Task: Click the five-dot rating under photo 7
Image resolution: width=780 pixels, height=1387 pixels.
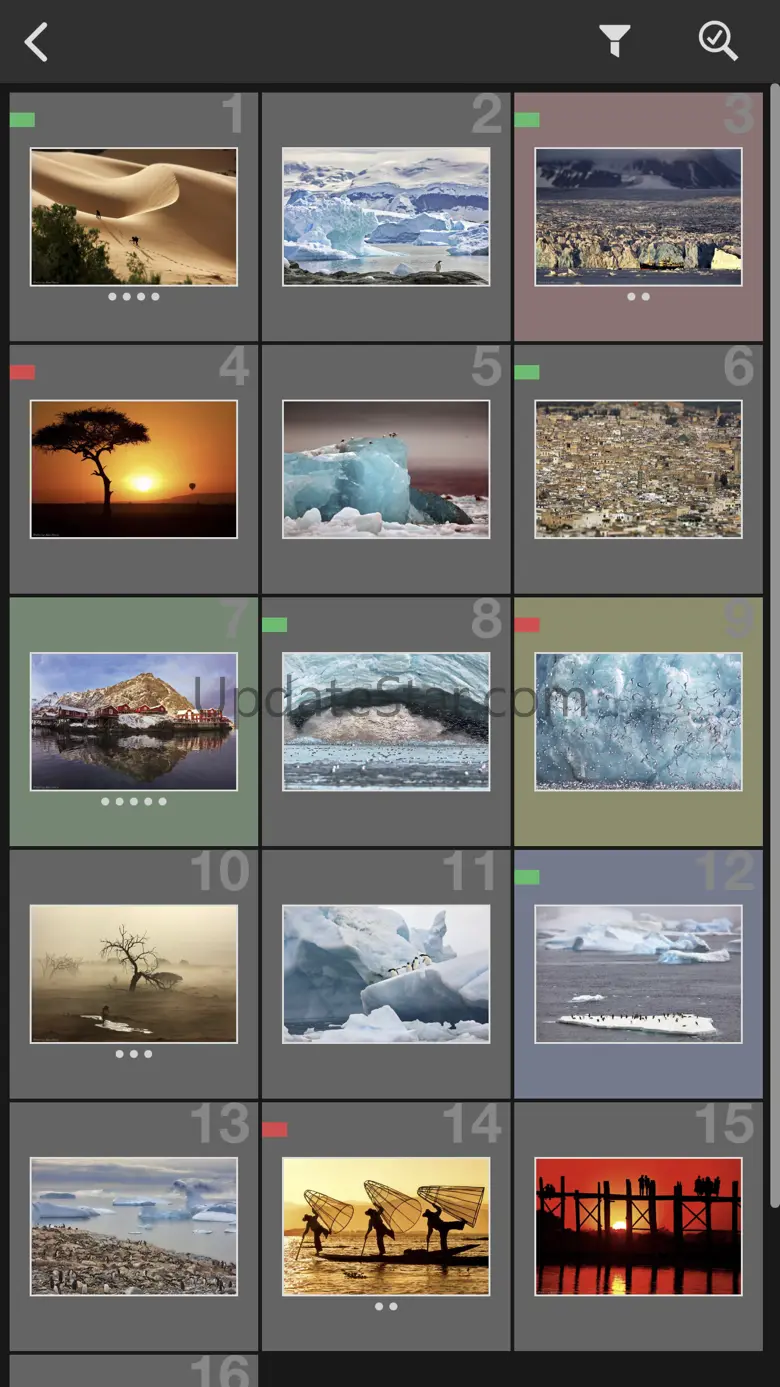Action: point(133,802)
